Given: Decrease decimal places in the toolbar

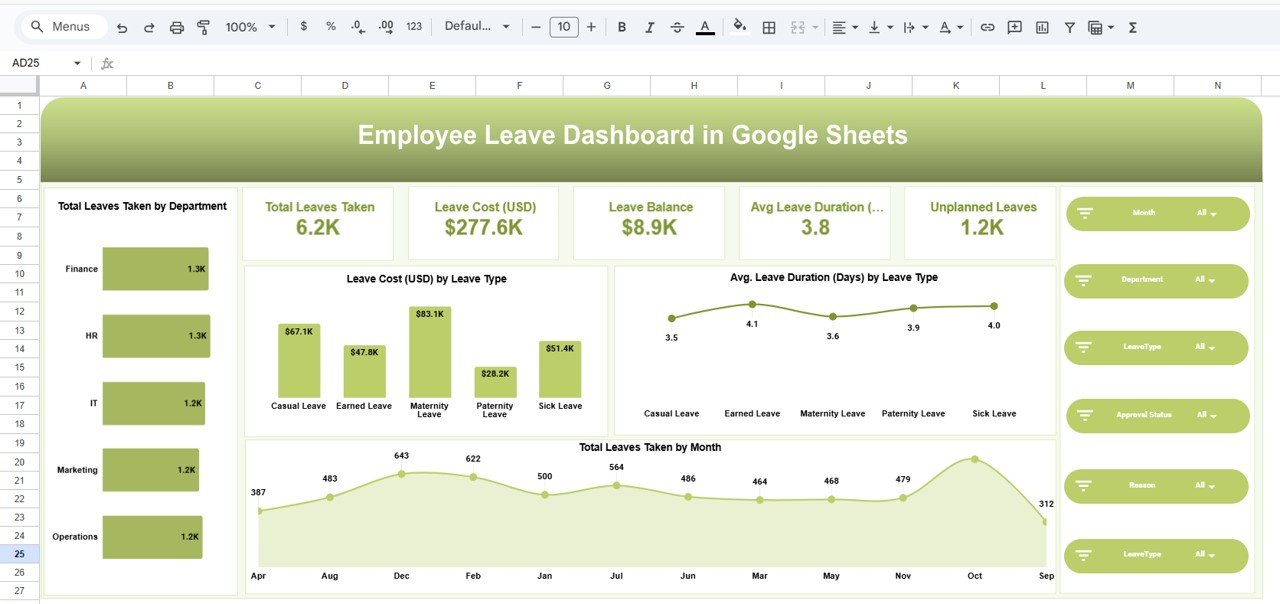Looking at the screenshot, I should [358, 27].
